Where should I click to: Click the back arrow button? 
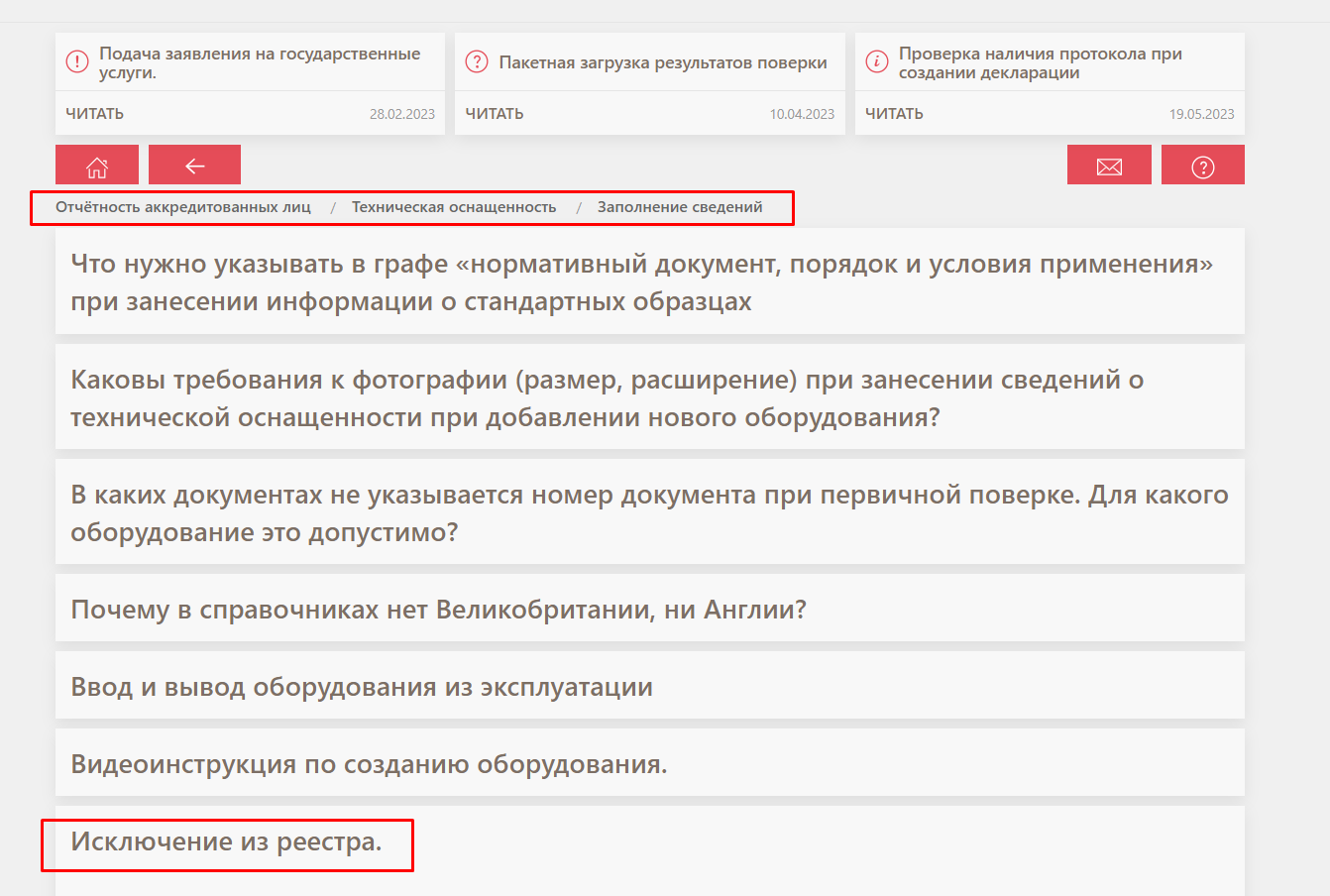(x=194, y=166)
